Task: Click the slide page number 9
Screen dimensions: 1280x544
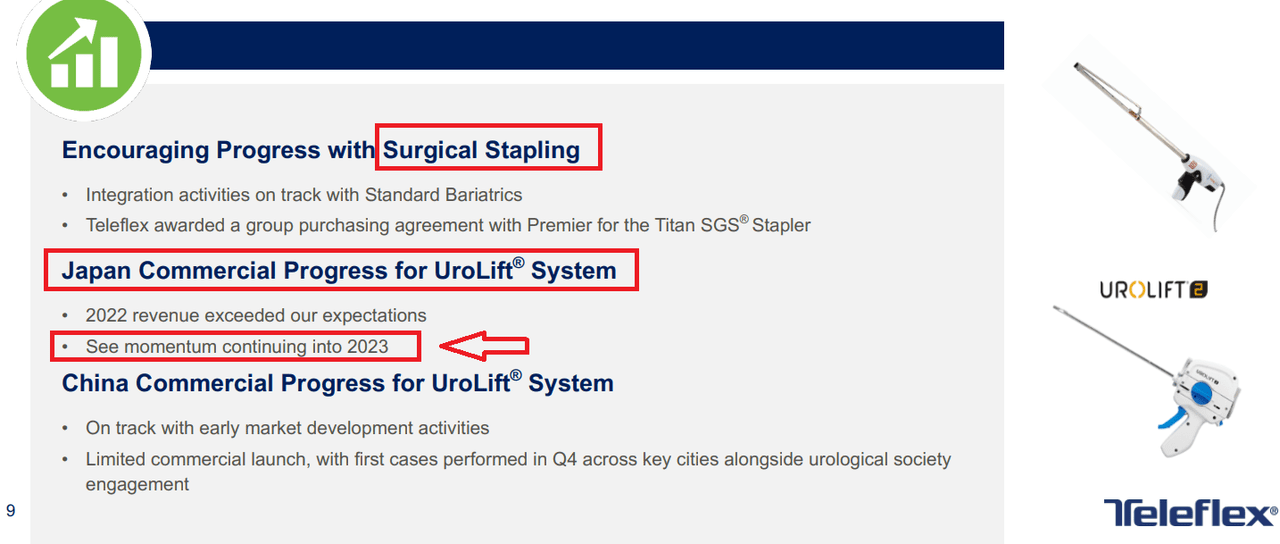Action: [11, 511]
